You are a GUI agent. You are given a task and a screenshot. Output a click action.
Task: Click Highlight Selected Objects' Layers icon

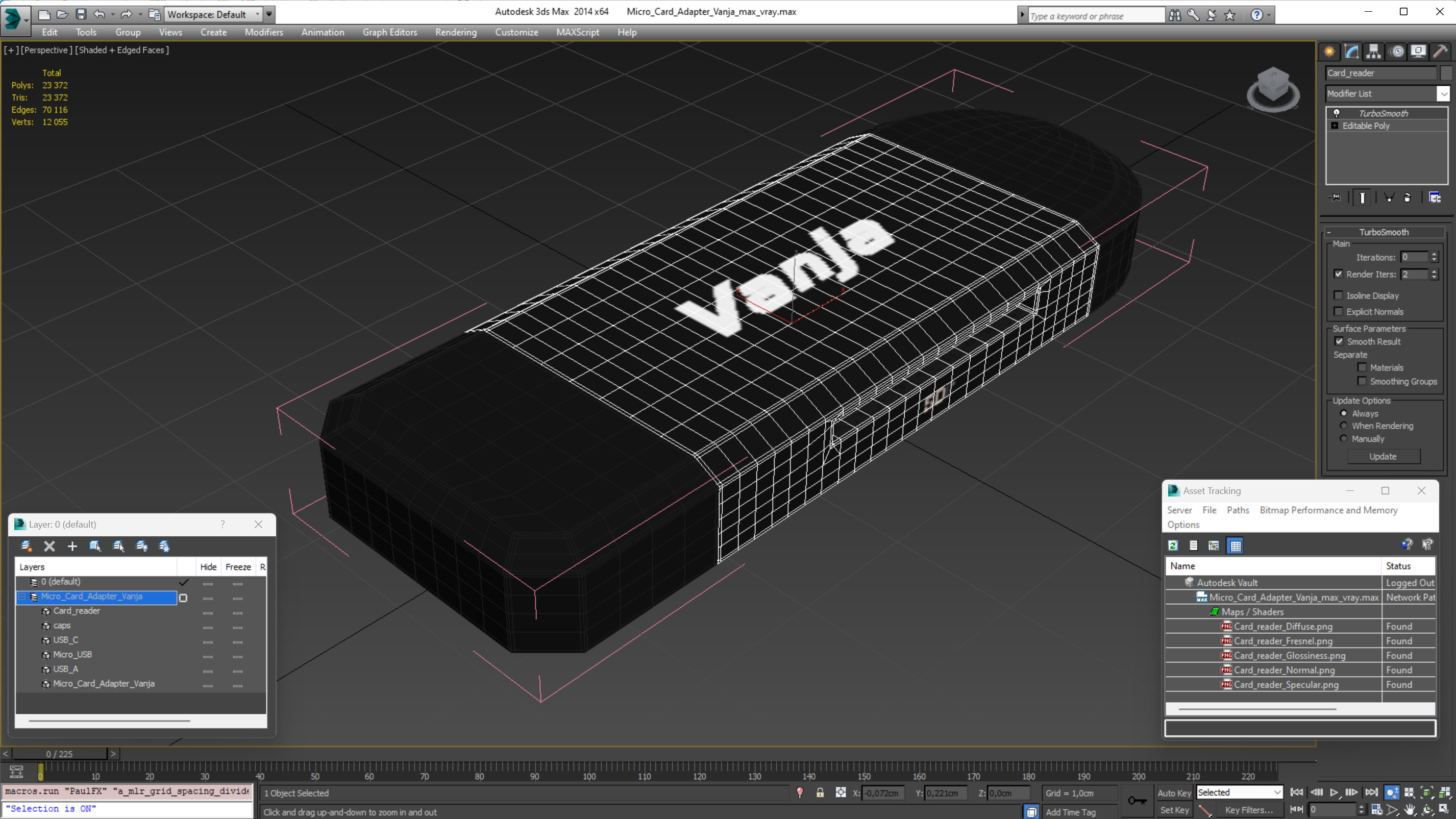tap(118, 546)
